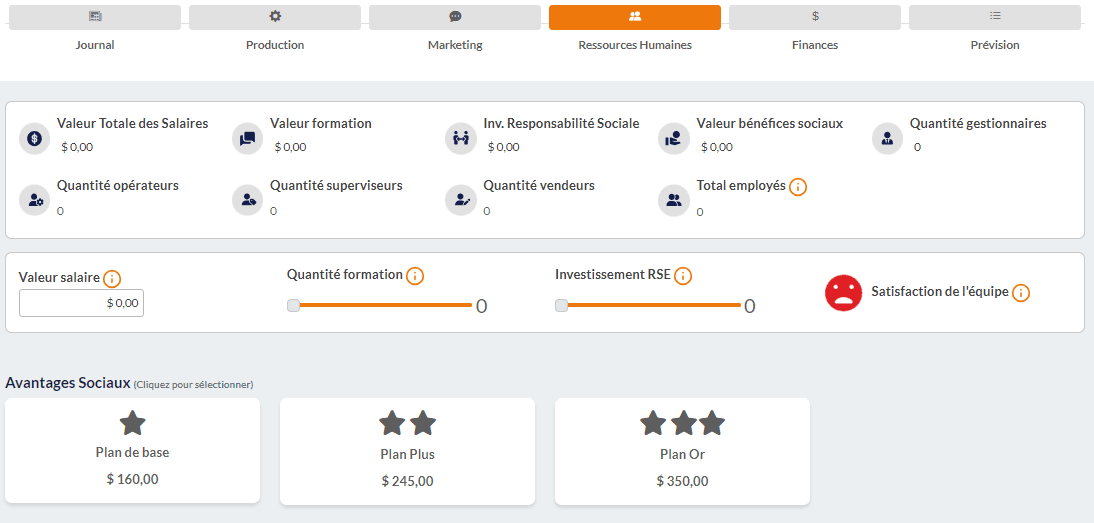Click info icon beside Valeur salaire
Image resolution: width=1094 pixels, height=523 pixels.
112,279
